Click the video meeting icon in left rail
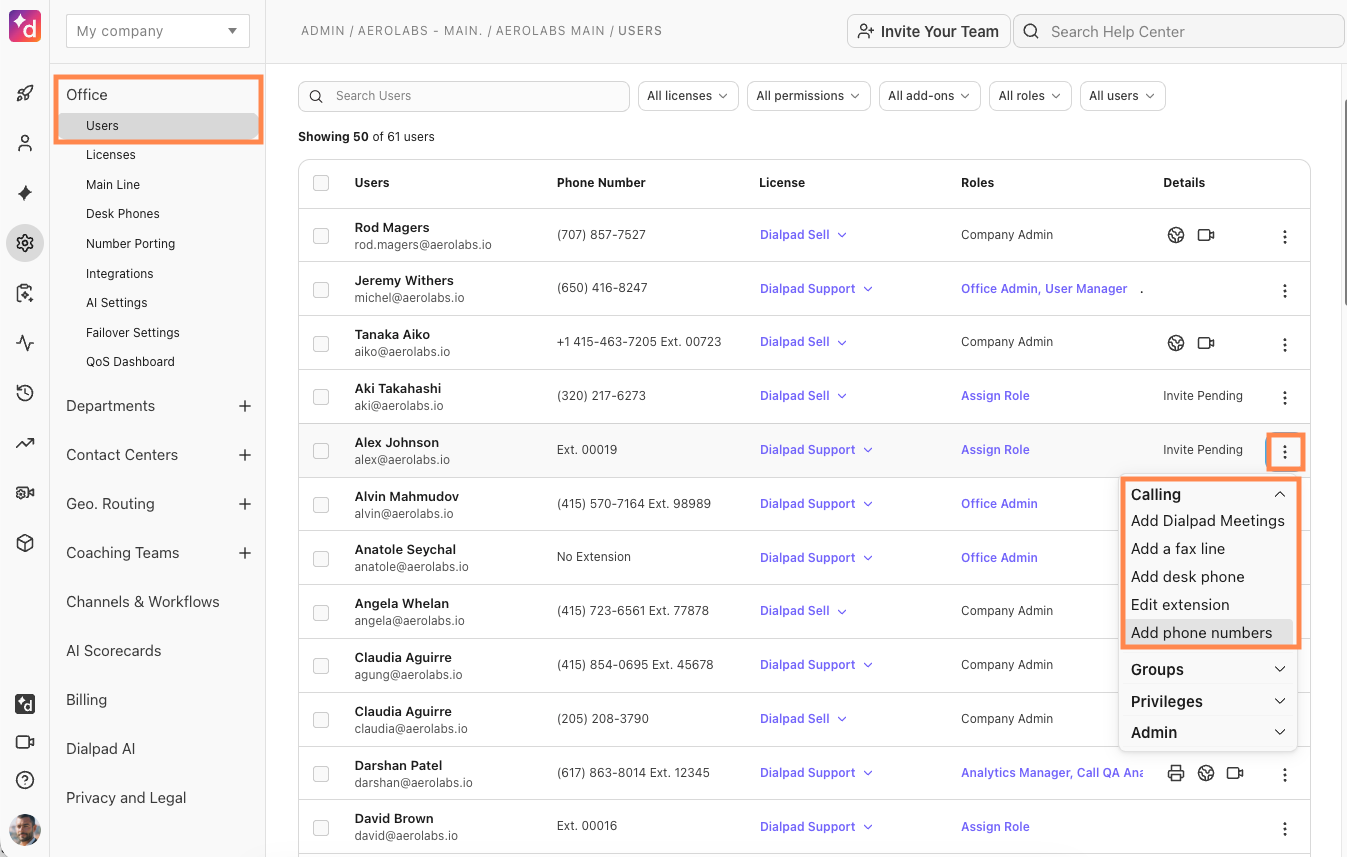 25,742
